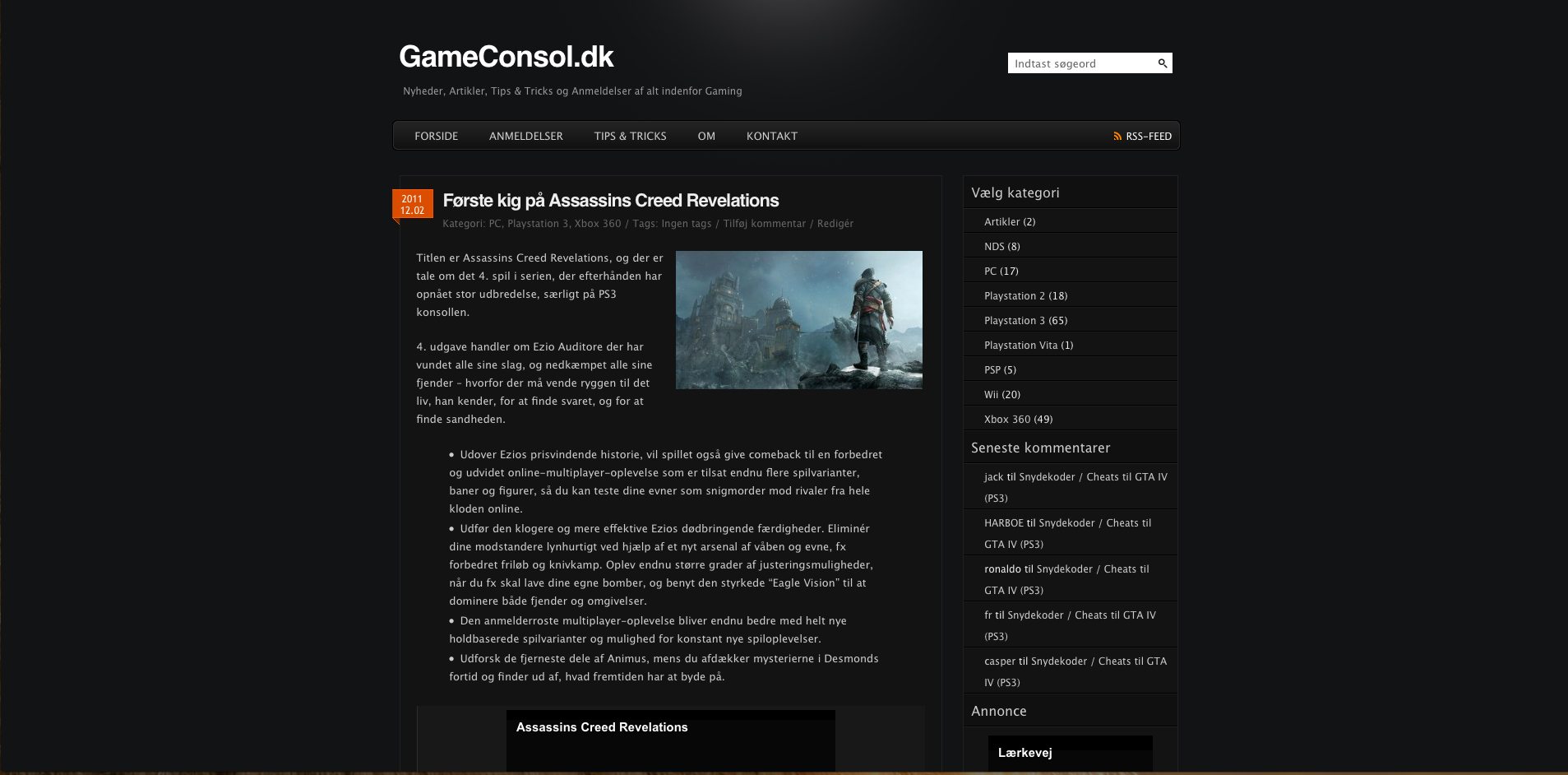1568x775 pixels.
Task: Select the Wii (20) category
Action: pyautogui.click(x=1002, y=394)
